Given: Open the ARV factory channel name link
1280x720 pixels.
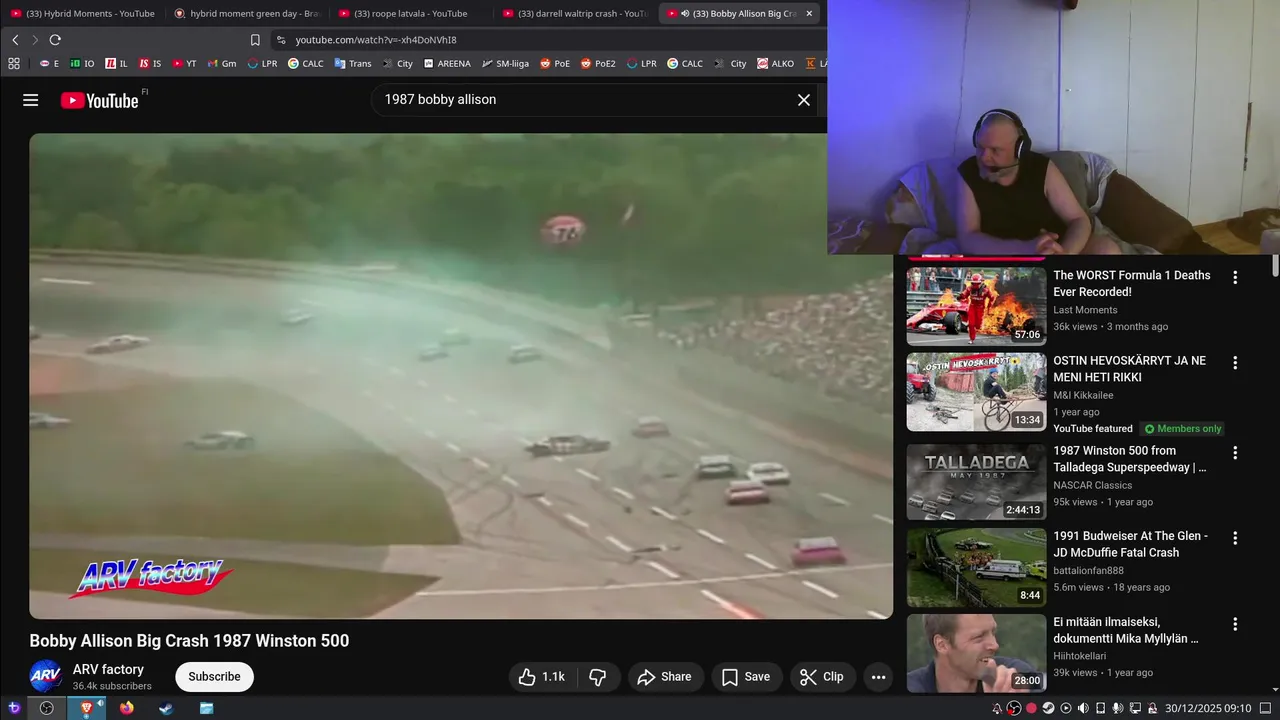Looking at the screenshot, I should point(108,669).
